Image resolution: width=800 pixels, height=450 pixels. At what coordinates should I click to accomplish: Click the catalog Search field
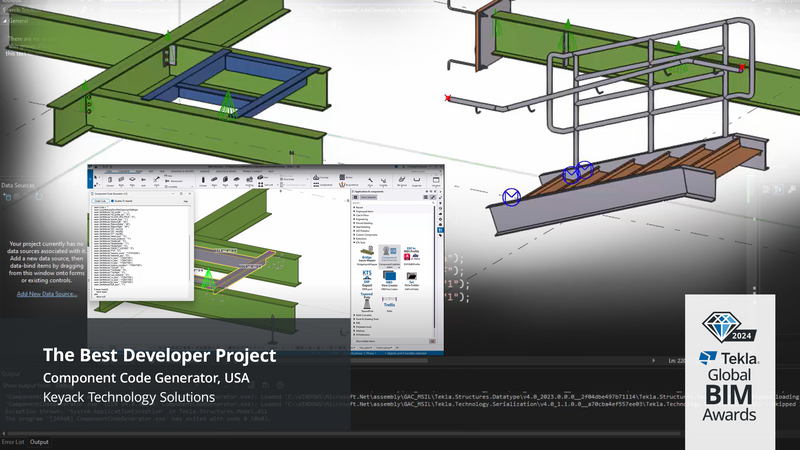pos(393,203)
